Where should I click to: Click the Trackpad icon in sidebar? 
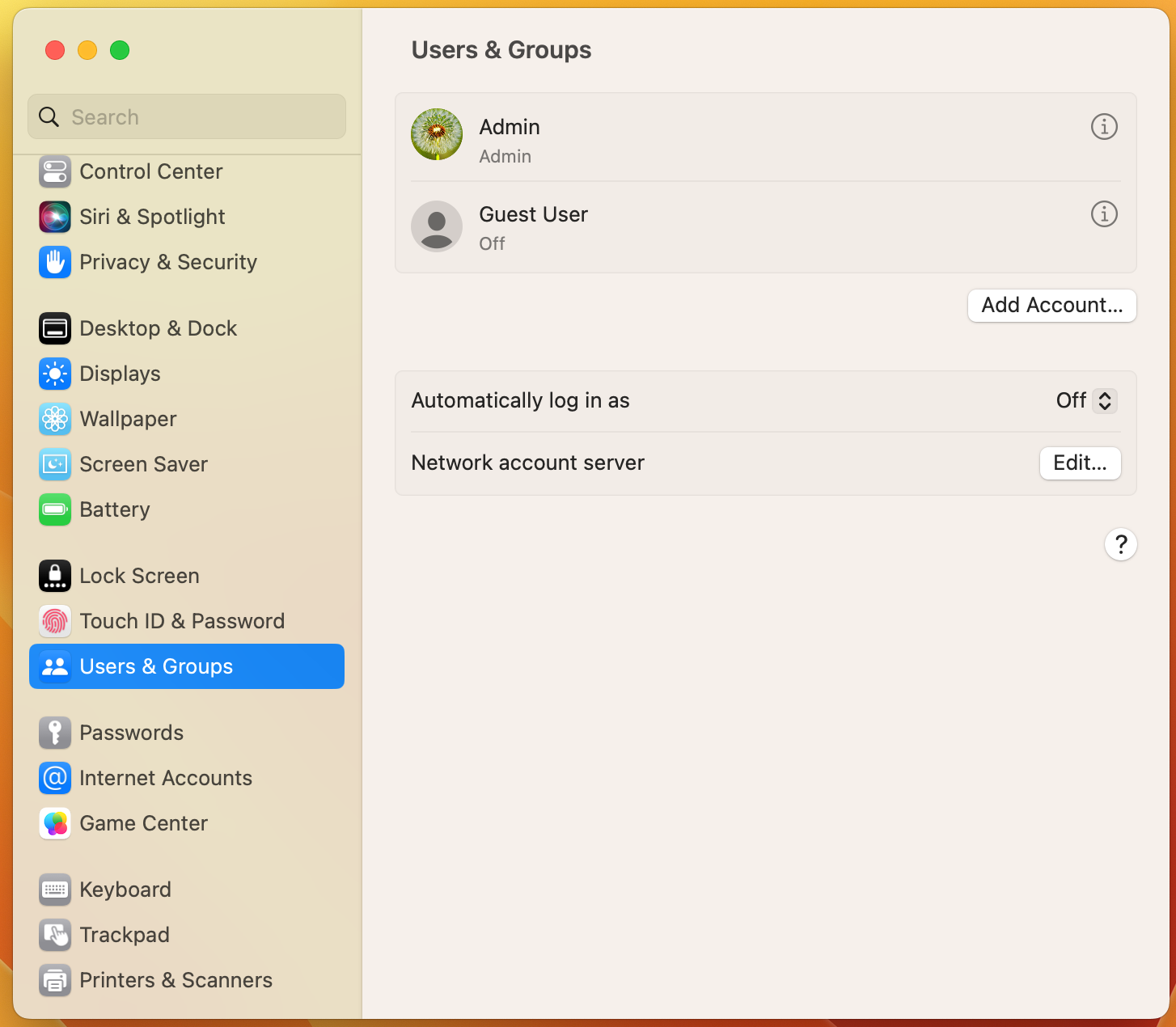coord(55,935)
